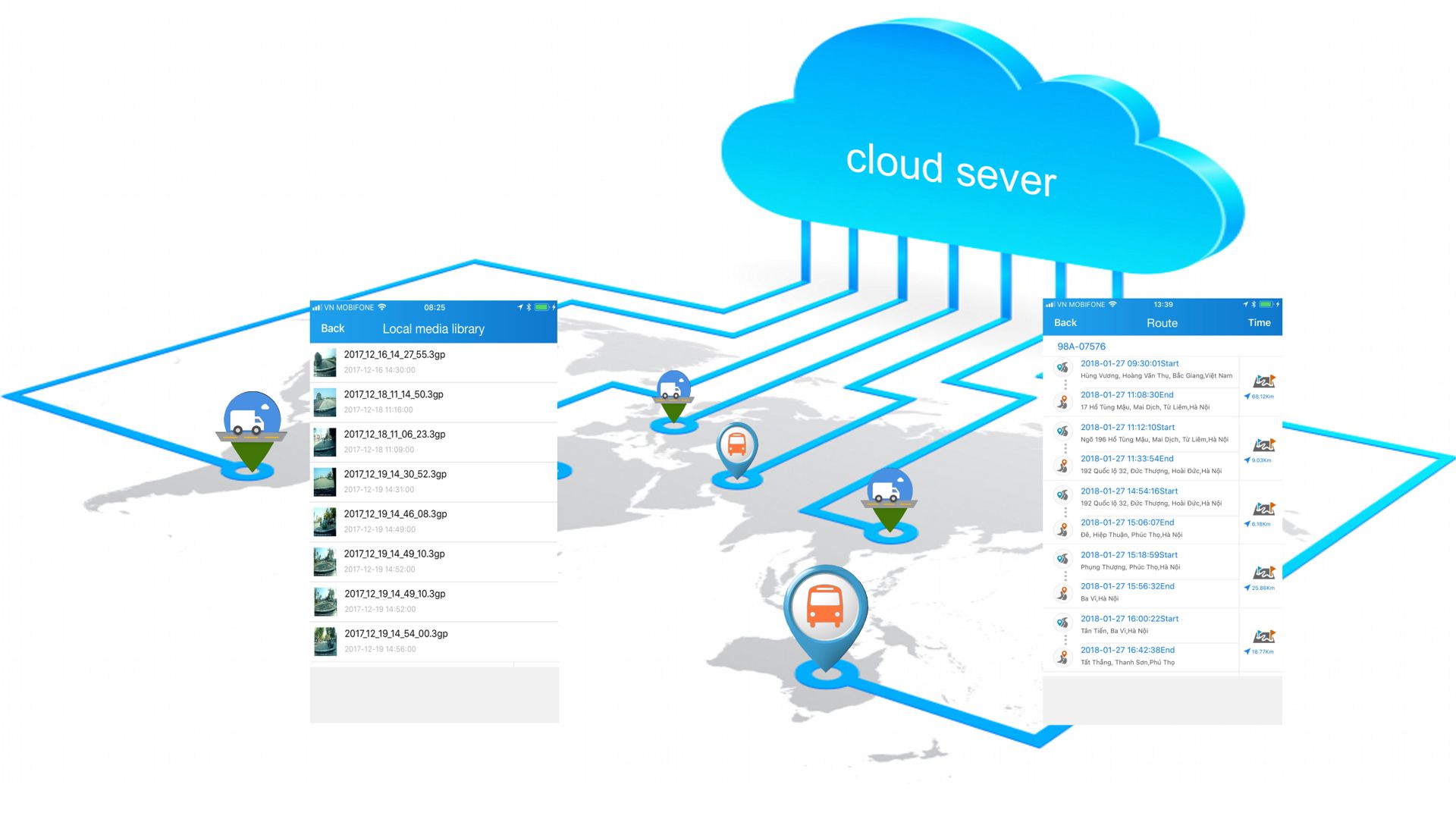Select vehicle plate 98A-07576
This screenshot has height=819, width=1456.
[x=1081, y=347]
